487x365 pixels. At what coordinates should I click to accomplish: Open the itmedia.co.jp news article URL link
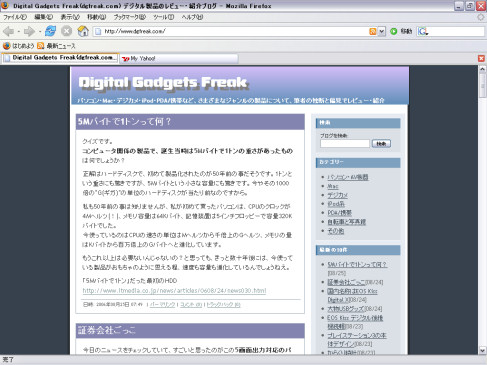point(174,291)
